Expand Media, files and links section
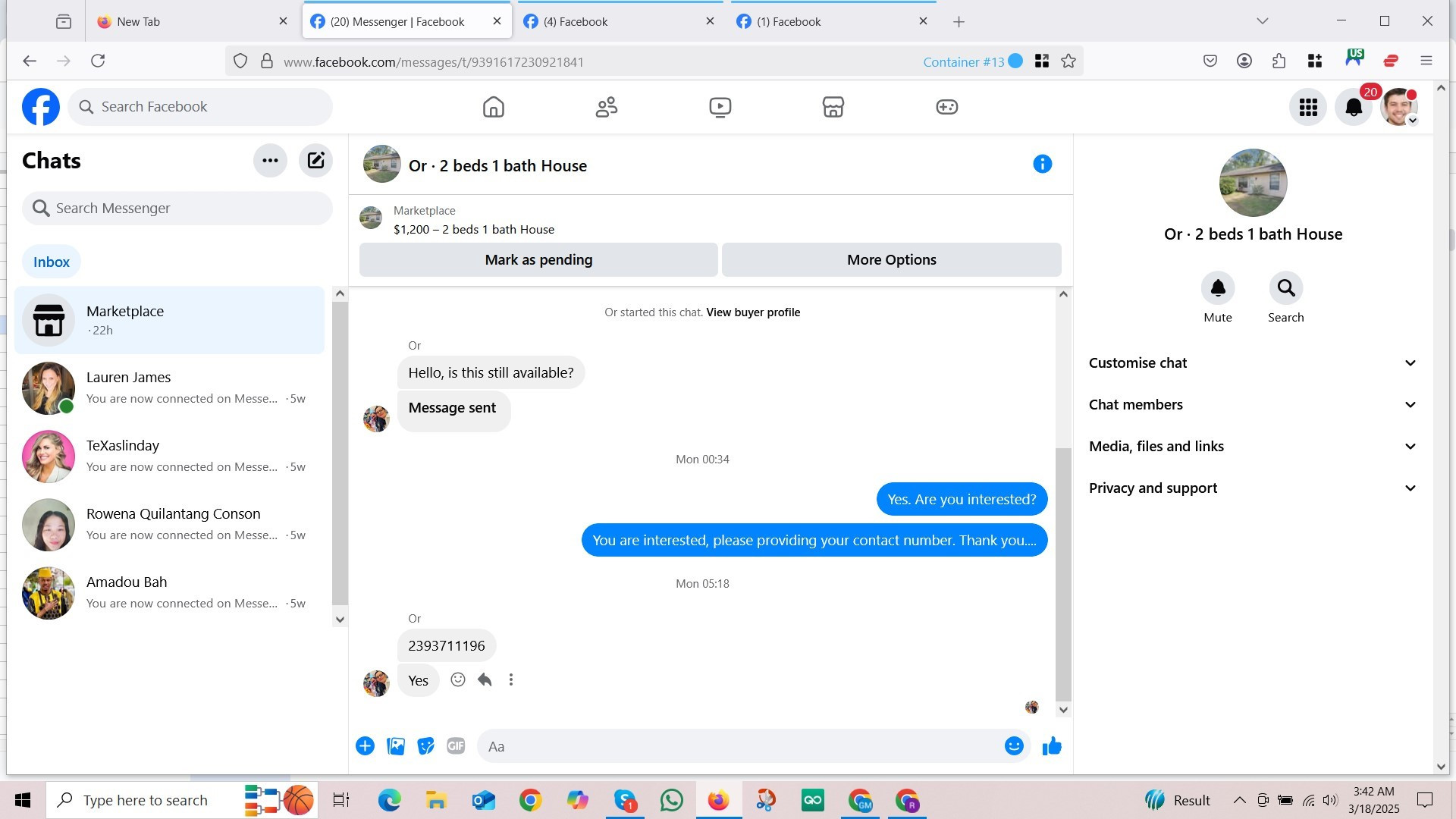The height and width of the screenshot is (819, 1456). pyautogui.click(x=1253, y=446)
